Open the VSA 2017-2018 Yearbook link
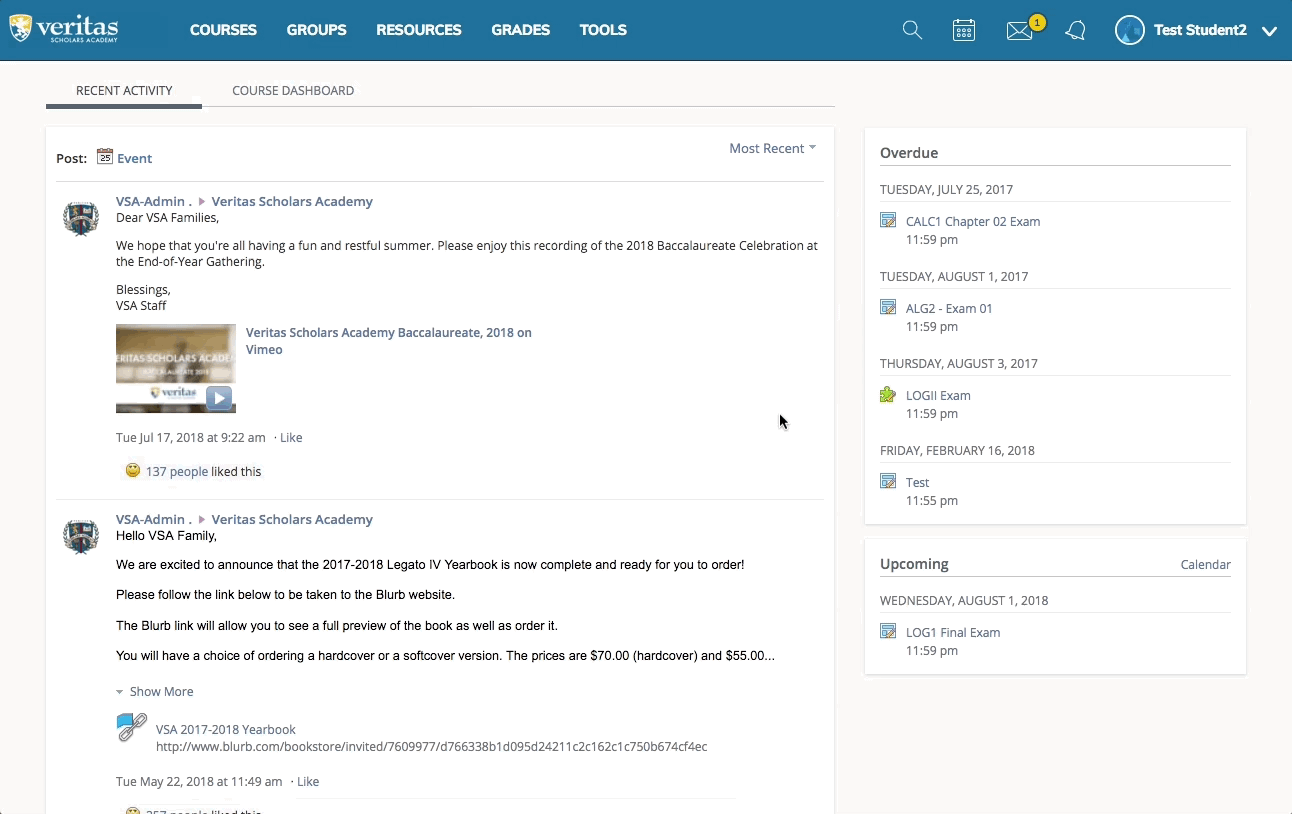The image size is (1292, 814). click(x=226, y=729)
